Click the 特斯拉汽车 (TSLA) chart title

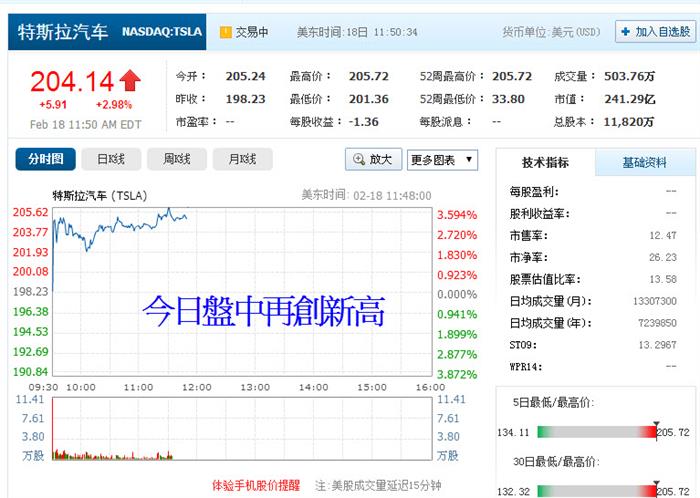(100, 196)
